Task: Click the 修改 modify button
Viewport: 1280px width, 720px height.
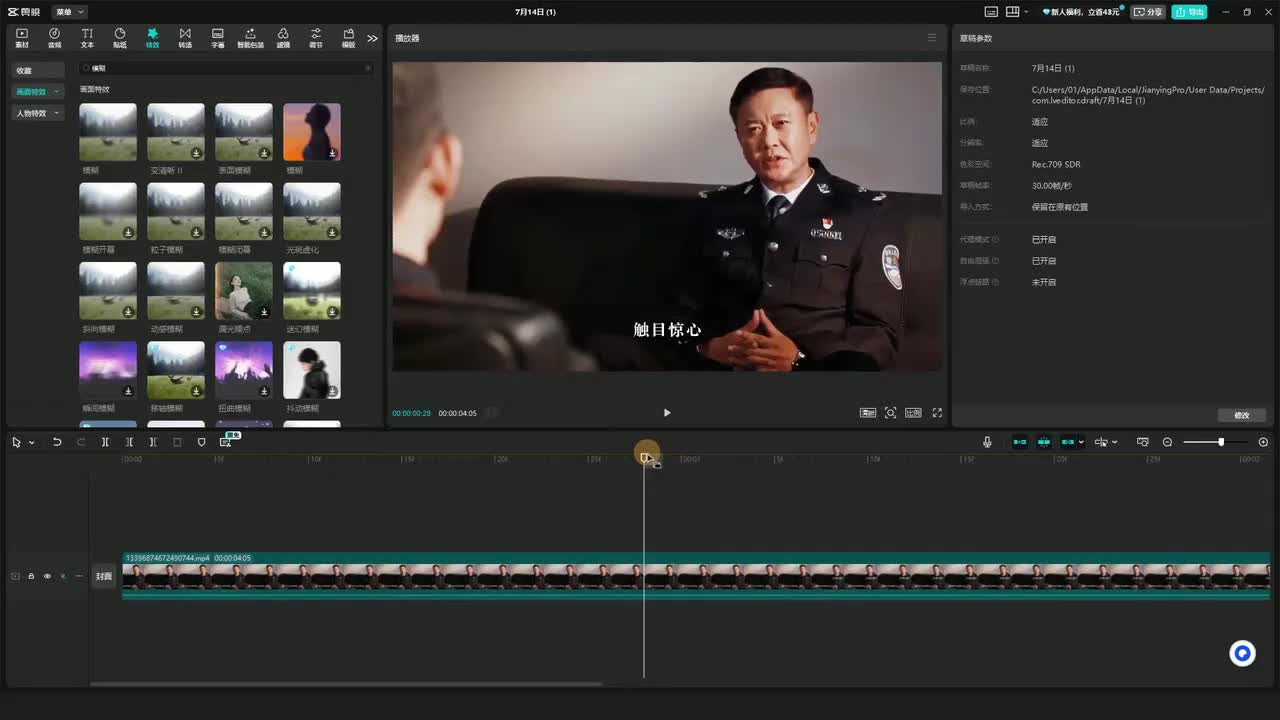Action: click(x=1242, y=415)
